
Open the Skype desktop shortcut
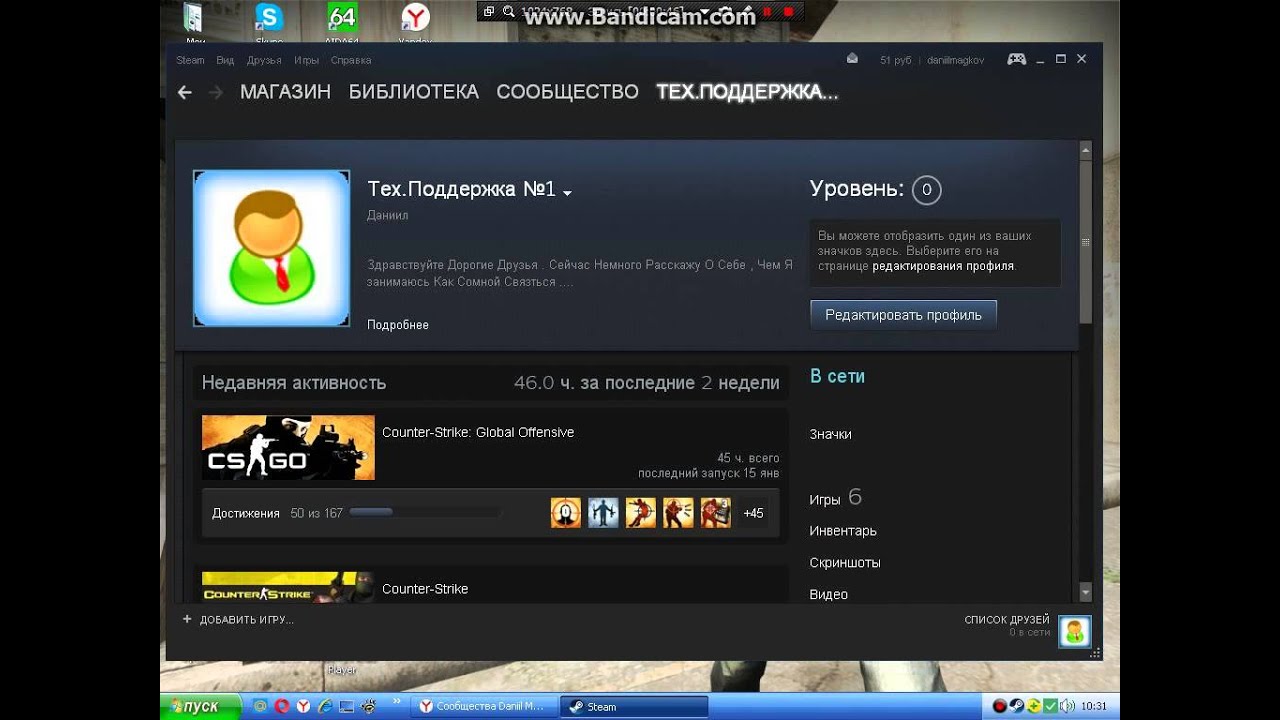[269, 17]
